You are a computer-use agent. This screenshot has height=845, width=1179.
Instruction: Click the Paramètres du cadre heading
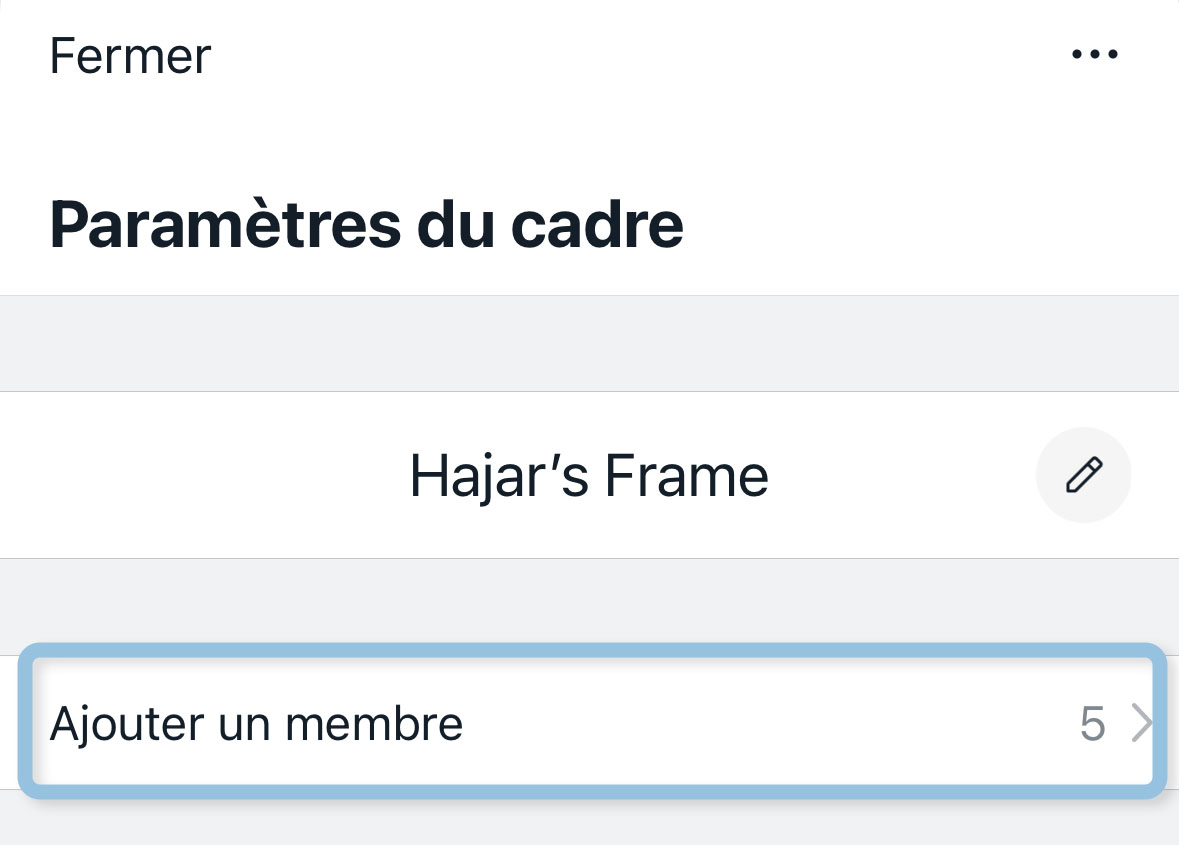[366, 225]
